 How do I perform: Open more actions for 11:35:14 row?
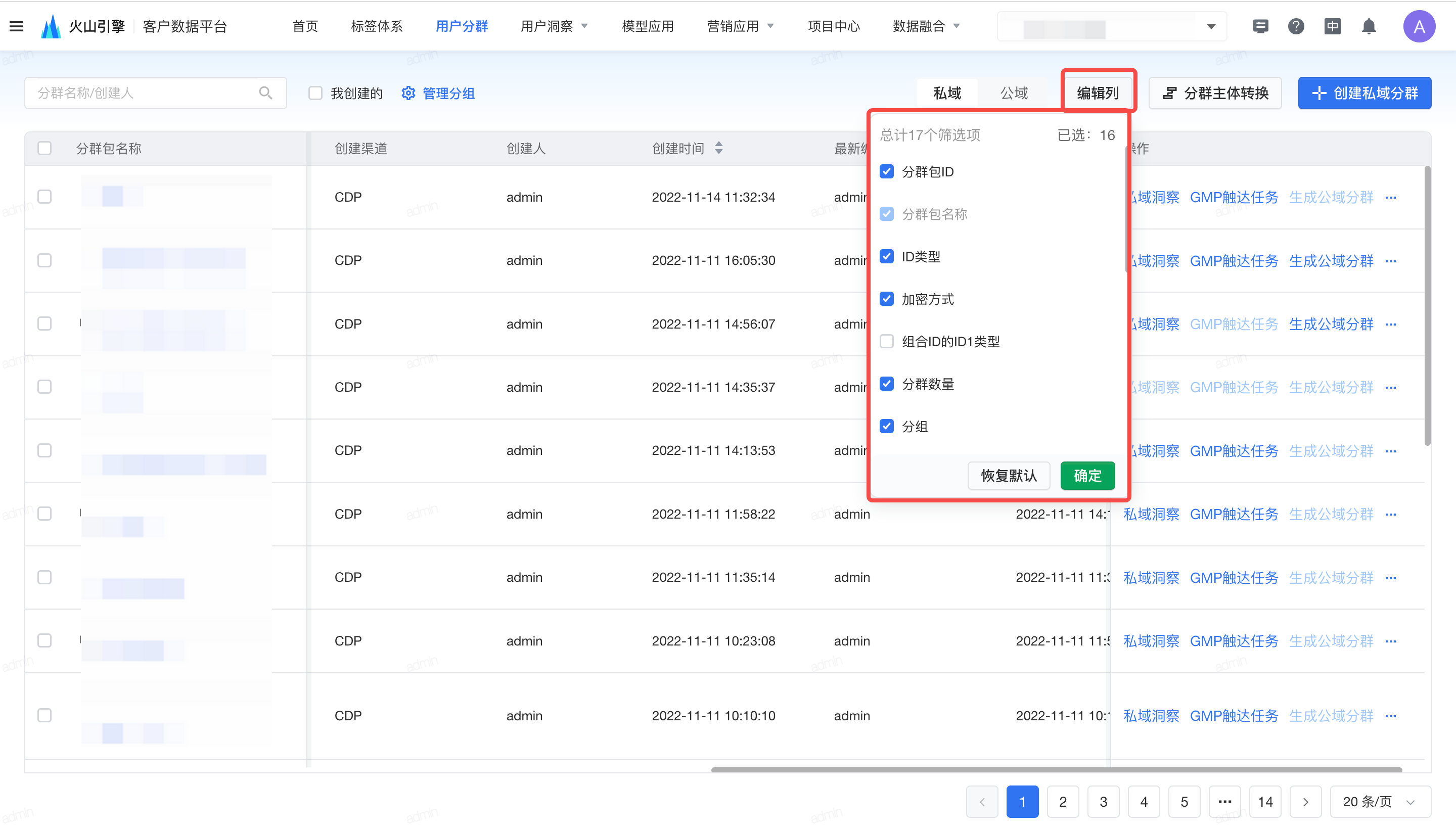coord(1391,578)
